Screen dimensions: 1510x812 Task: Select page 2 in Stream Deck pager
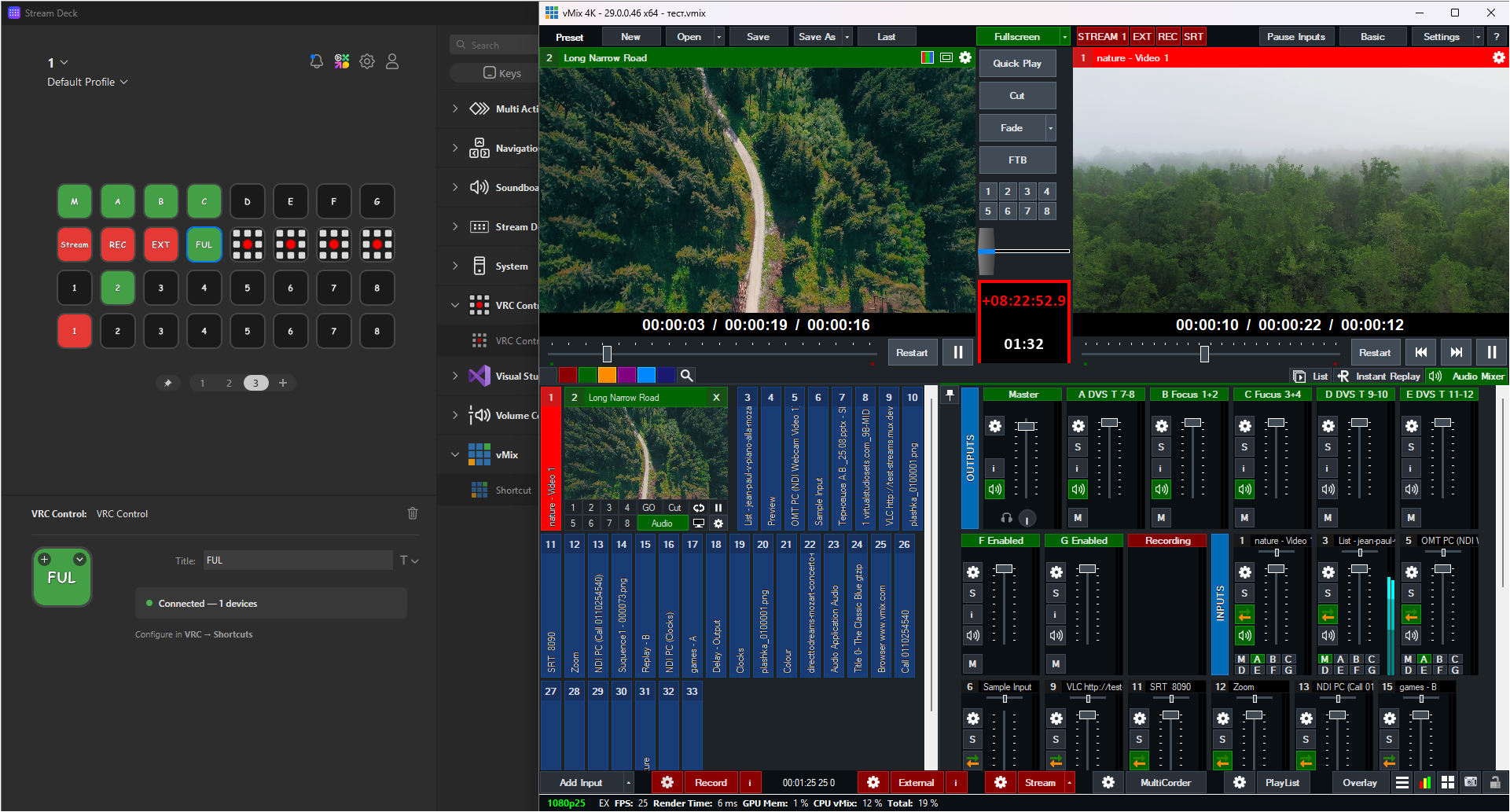coord(229,383)
